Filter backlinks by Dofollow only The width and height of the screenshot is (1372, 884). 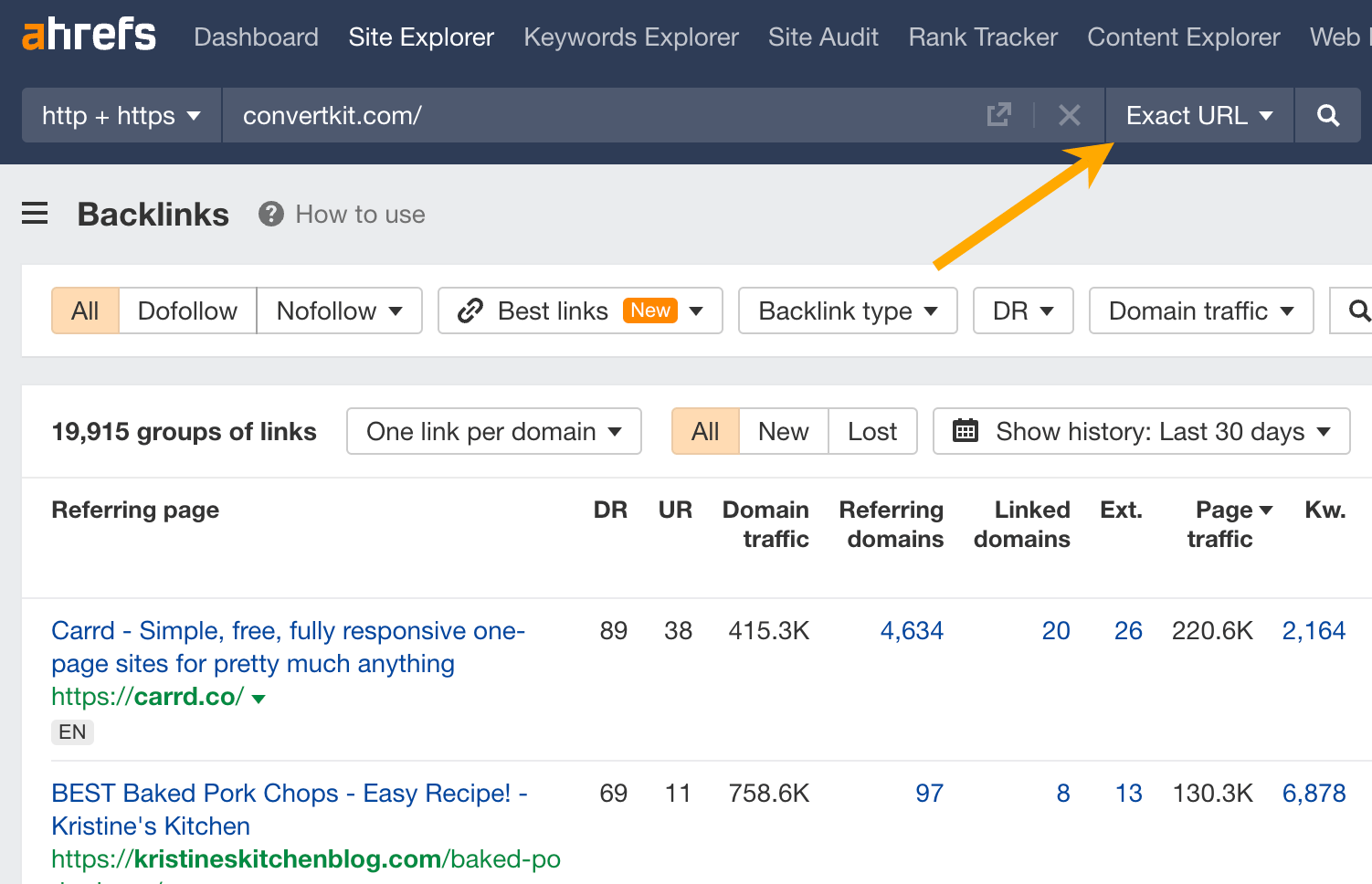click(186, 310)
